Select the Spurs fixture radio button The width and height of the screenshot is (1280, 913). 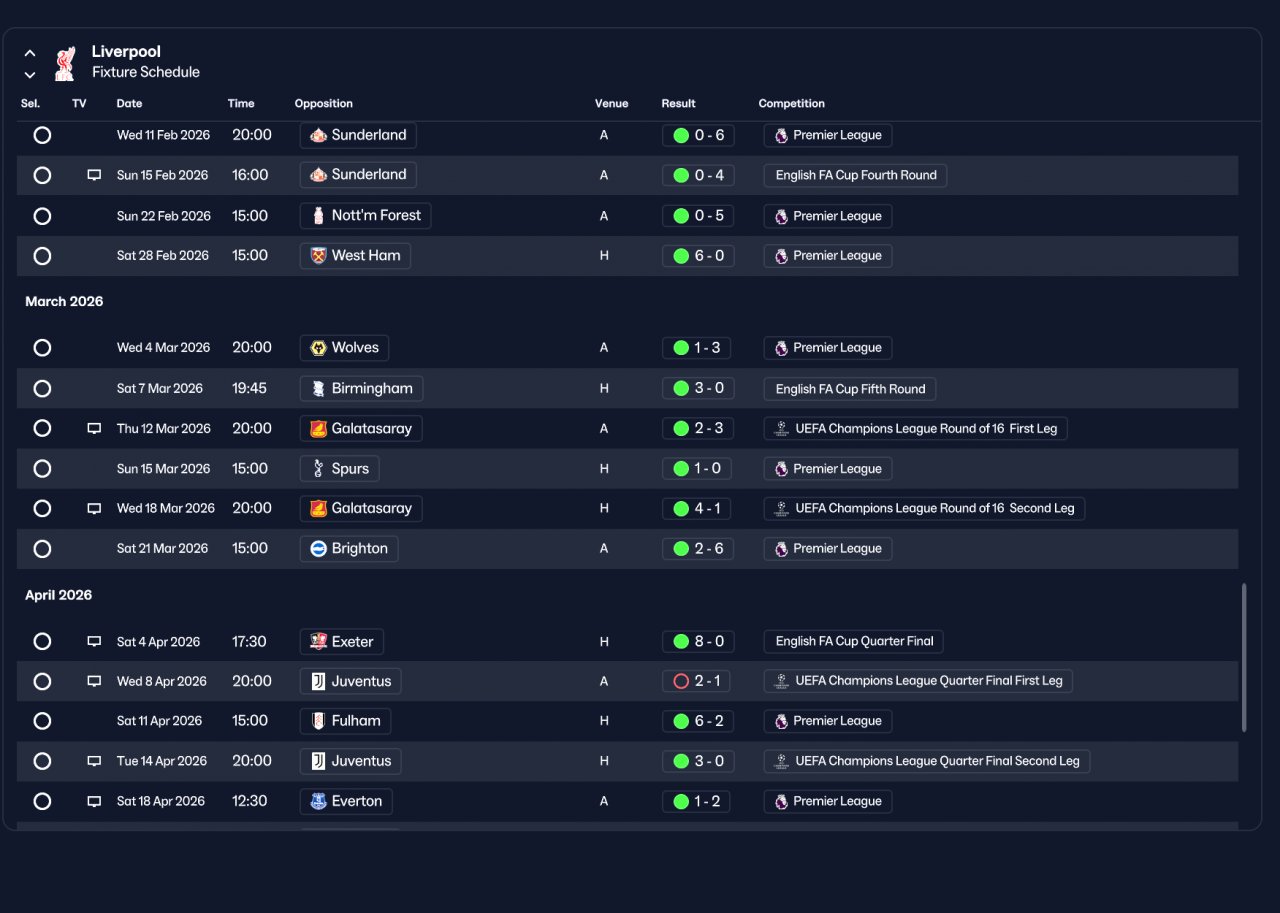[x=42, y=468]
